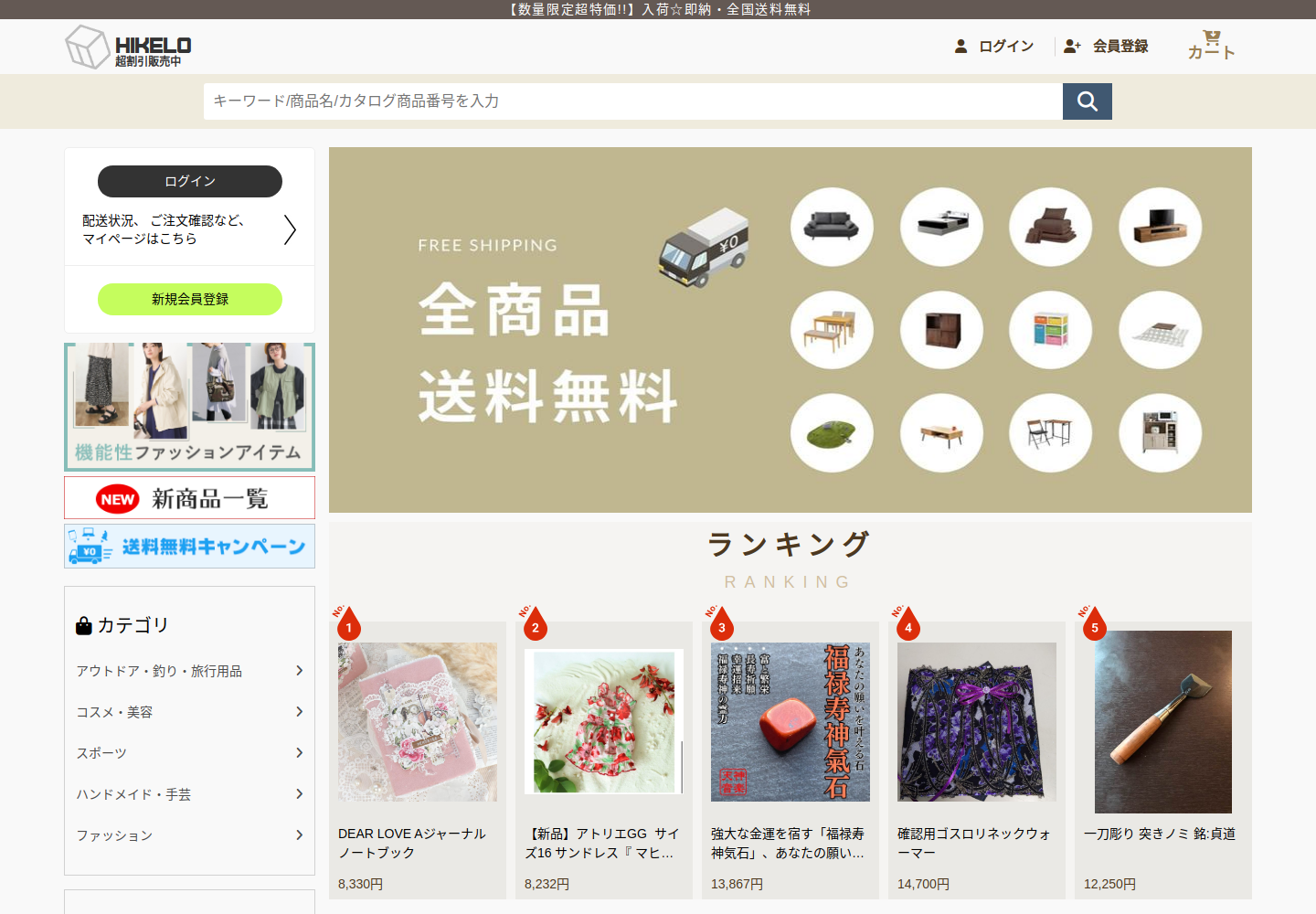Image resolution: width=1316 pixels, height=914 pixels.
Task: Select the green rug circle icon
Action: 832,433
